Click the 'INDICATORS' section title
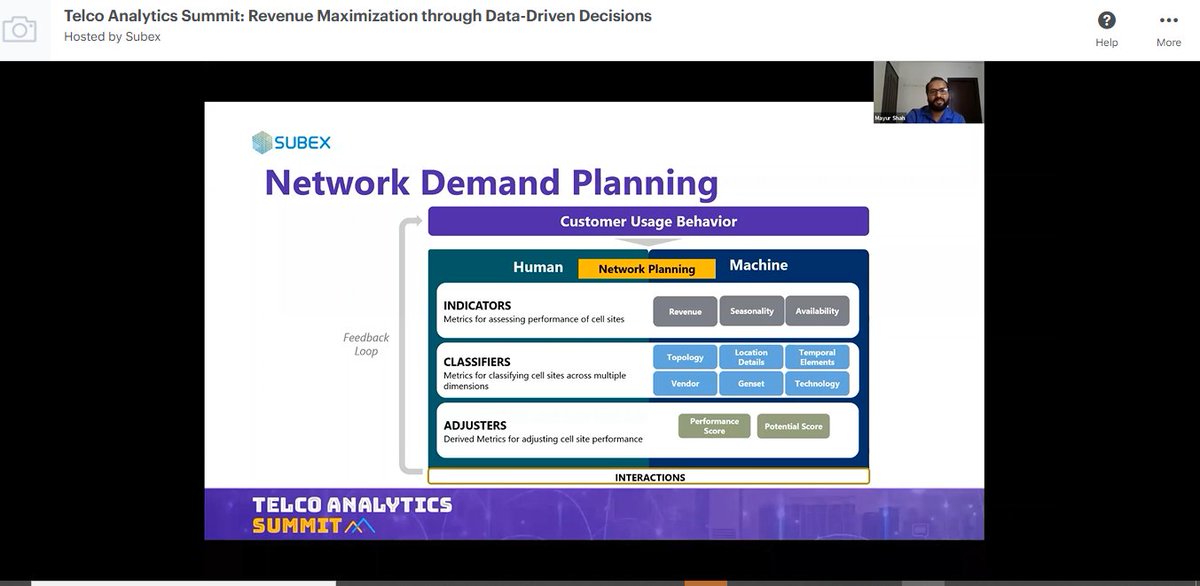Viewport: 1200px width, 586px height. click(477, 306)
